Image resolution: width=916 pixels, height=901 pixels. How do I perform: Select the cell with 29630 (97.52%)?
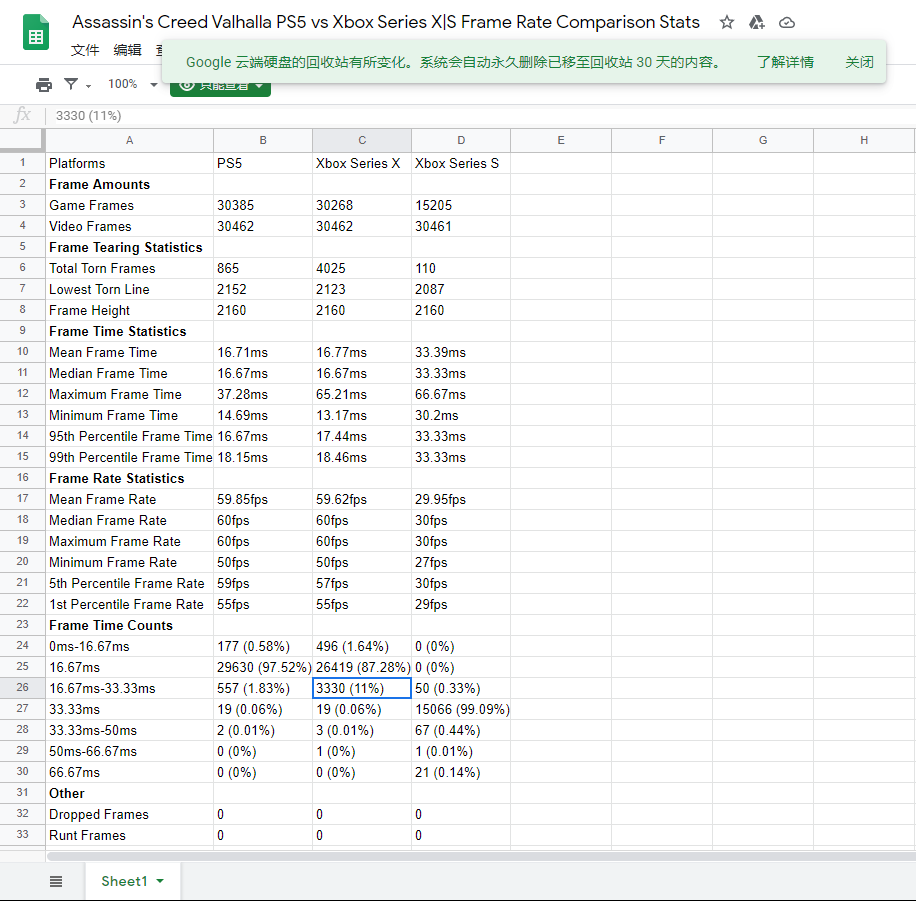[x=263, y=667]
